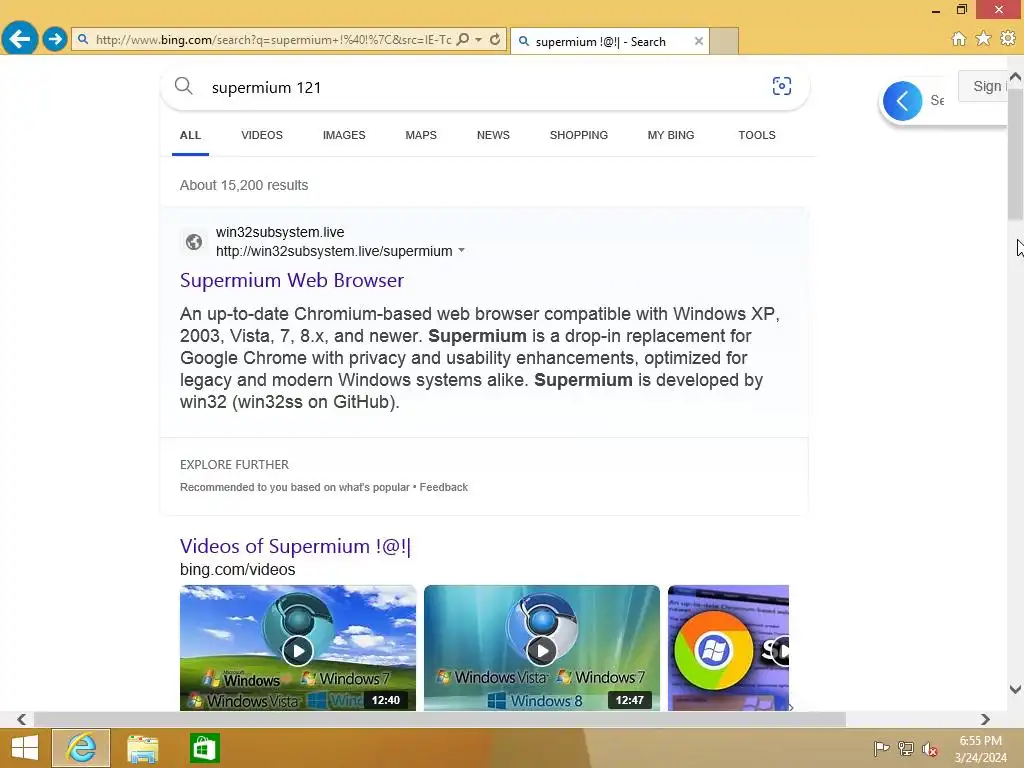Switch to the NEWS tab
1024x768 pixels.
coord(493,135)
